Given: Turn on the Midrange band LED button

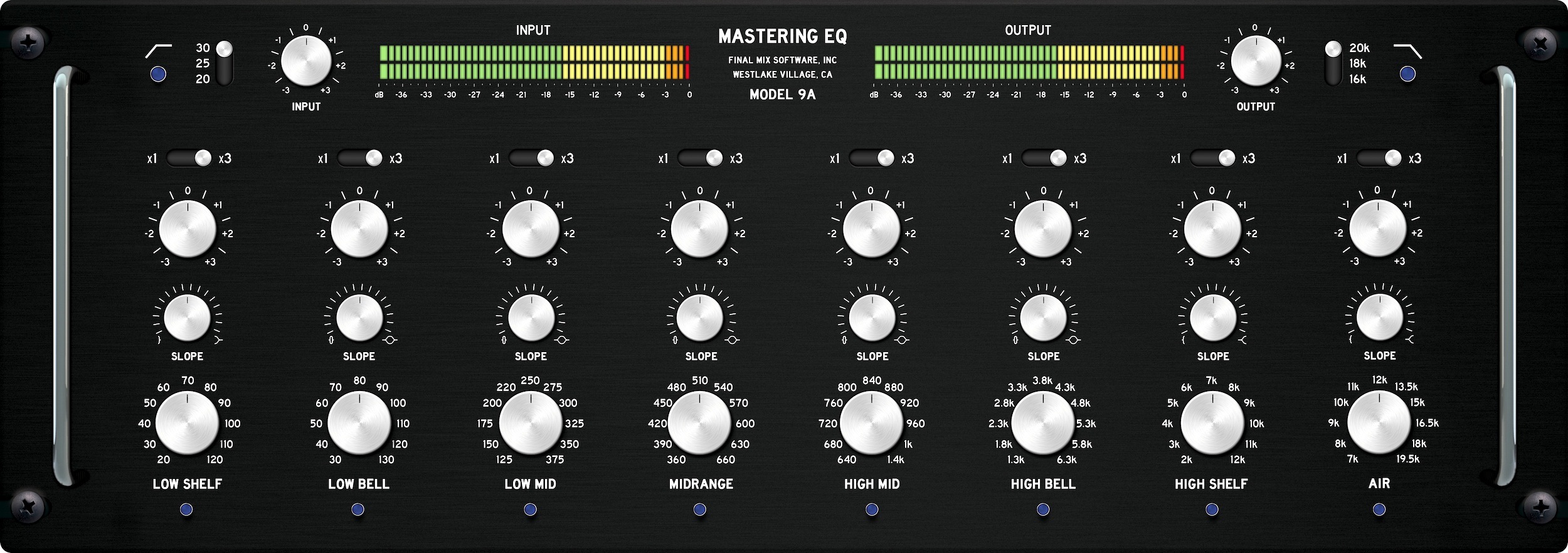Looking at the screenshot, I should point(700,510).
